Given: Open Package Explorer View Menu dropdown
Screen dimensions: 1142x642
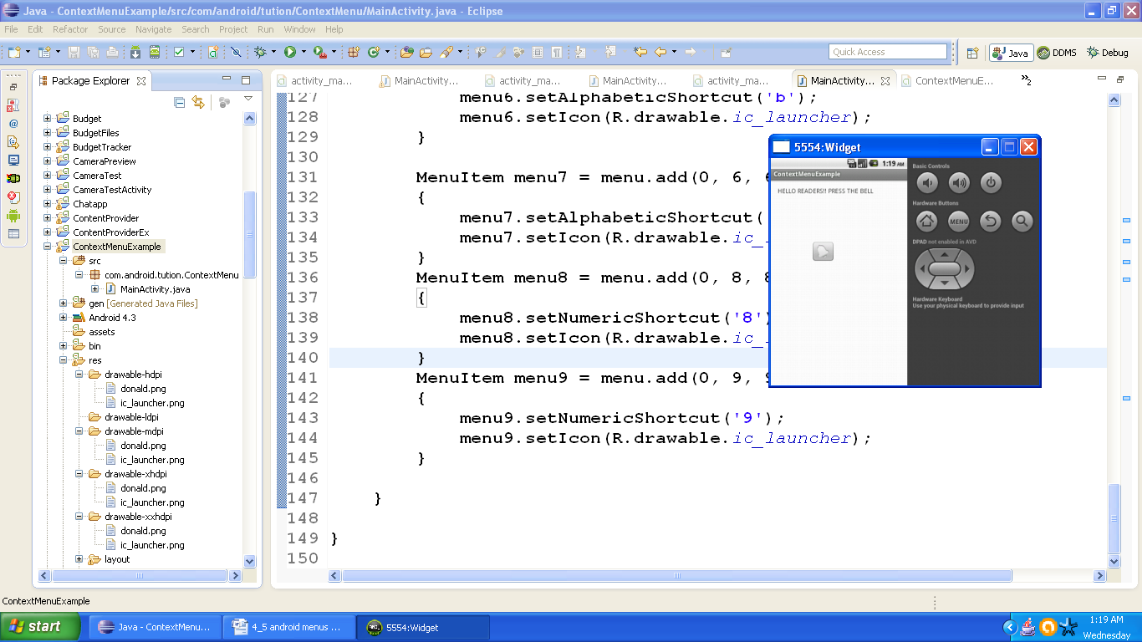Looking at the screenshot, I should point(248,99).
